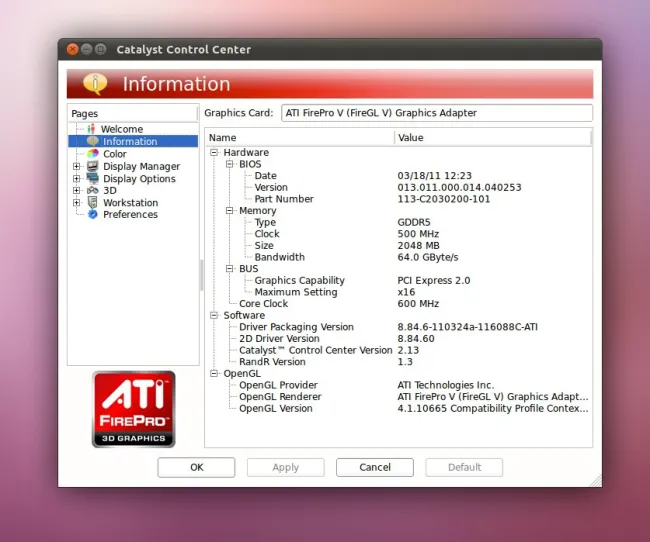Open the Welcome page icon
This screenshot has width=650, height=542.
(92, 129)
